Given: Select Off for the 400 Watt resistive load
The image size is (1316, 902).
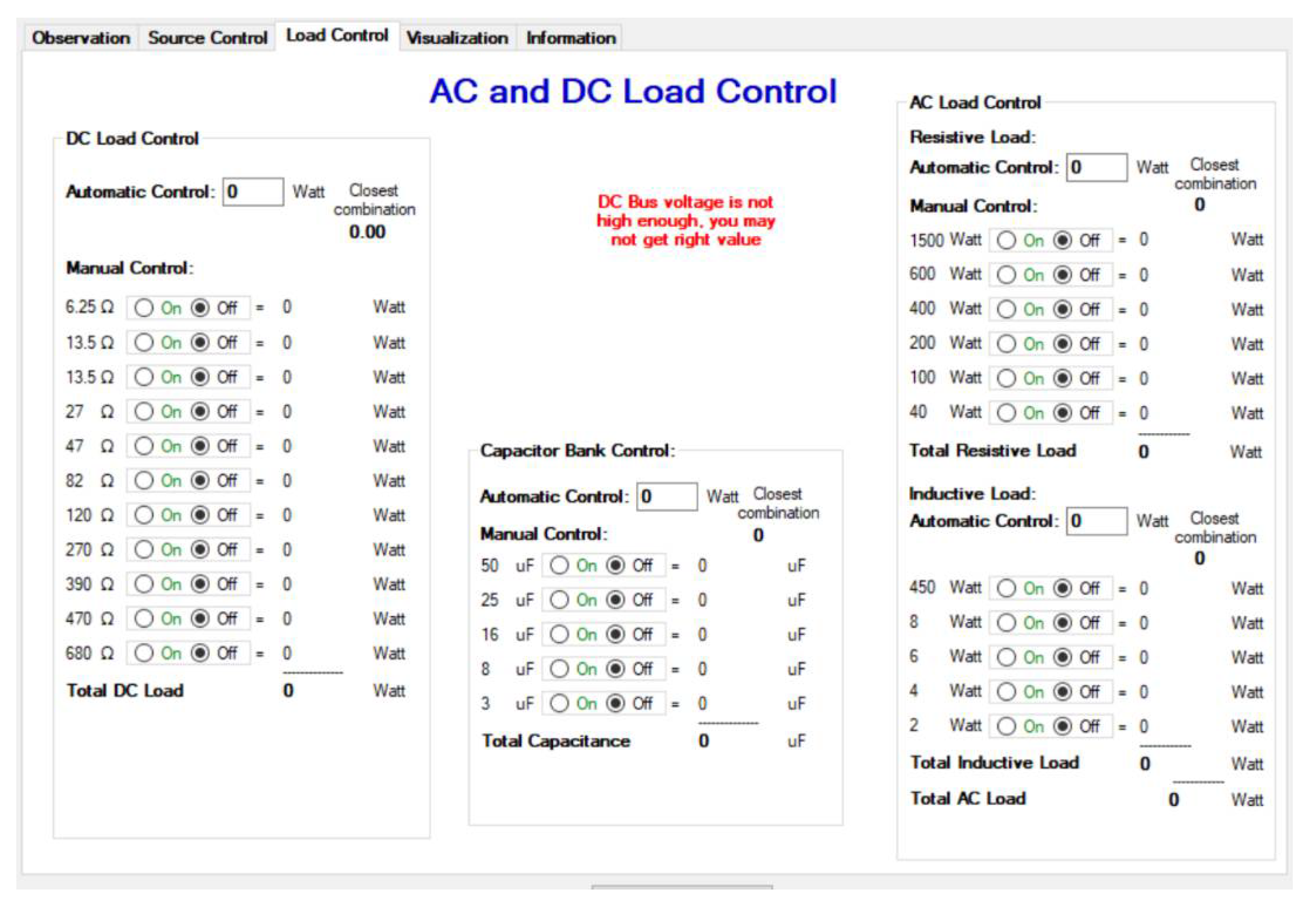Looking at the screenshot, I should click(1062, 309).
